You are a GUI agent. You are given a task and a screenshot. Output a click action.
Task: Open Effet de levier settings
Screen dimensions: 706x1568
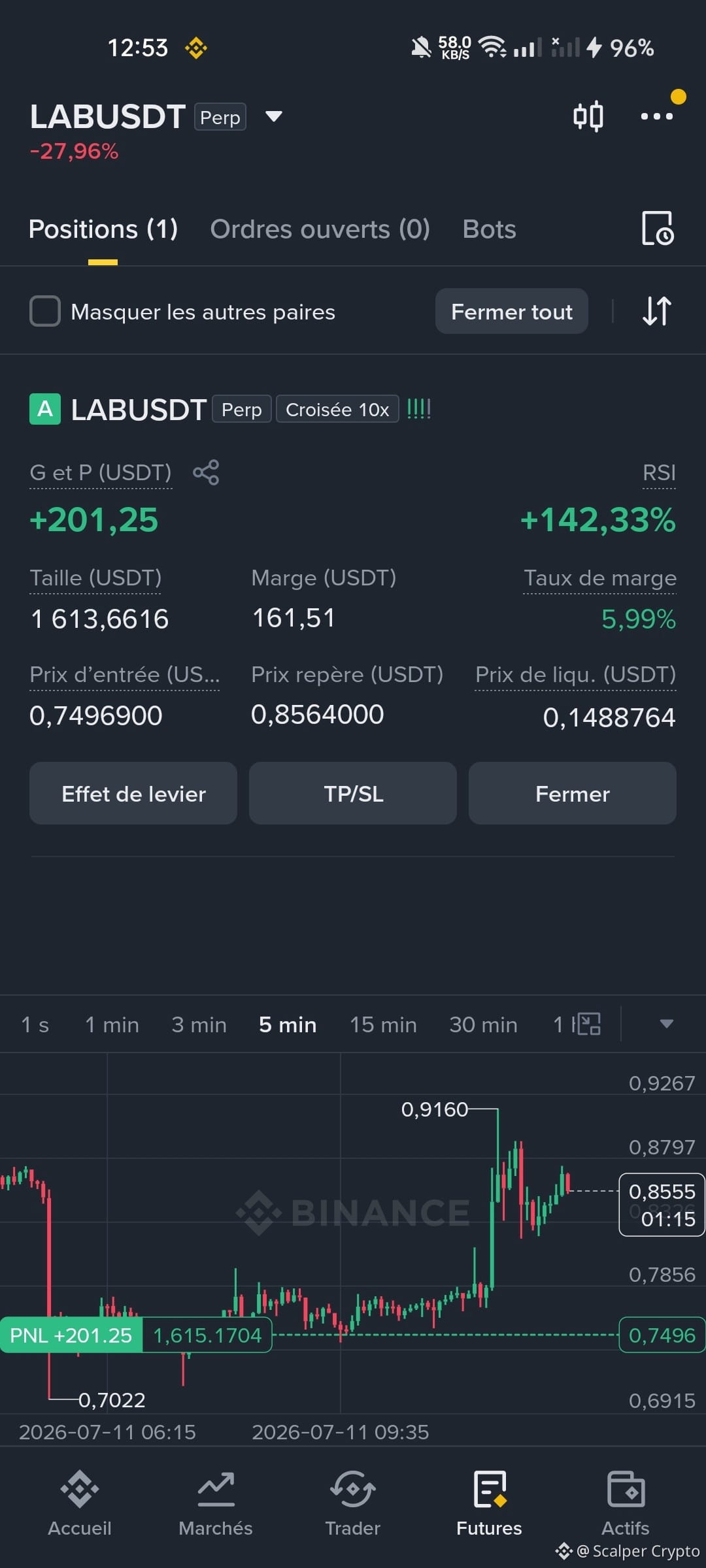tap(133, 793)
